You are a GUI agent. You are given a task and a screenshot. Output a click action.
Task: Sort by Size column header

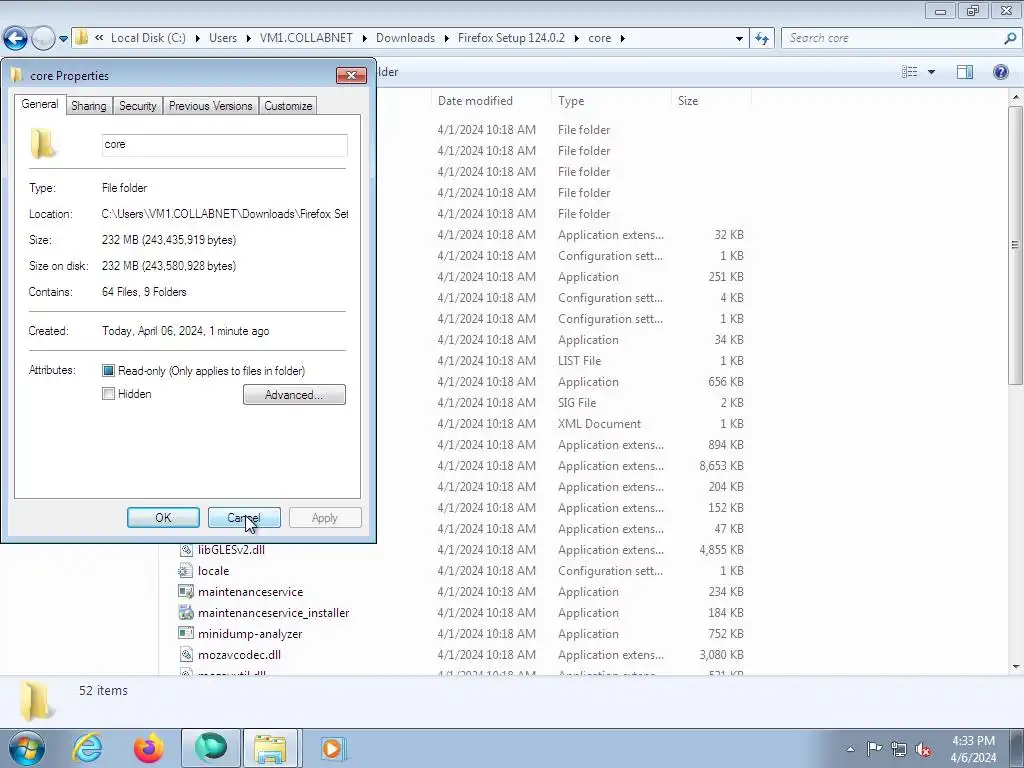tap(688, 101)
